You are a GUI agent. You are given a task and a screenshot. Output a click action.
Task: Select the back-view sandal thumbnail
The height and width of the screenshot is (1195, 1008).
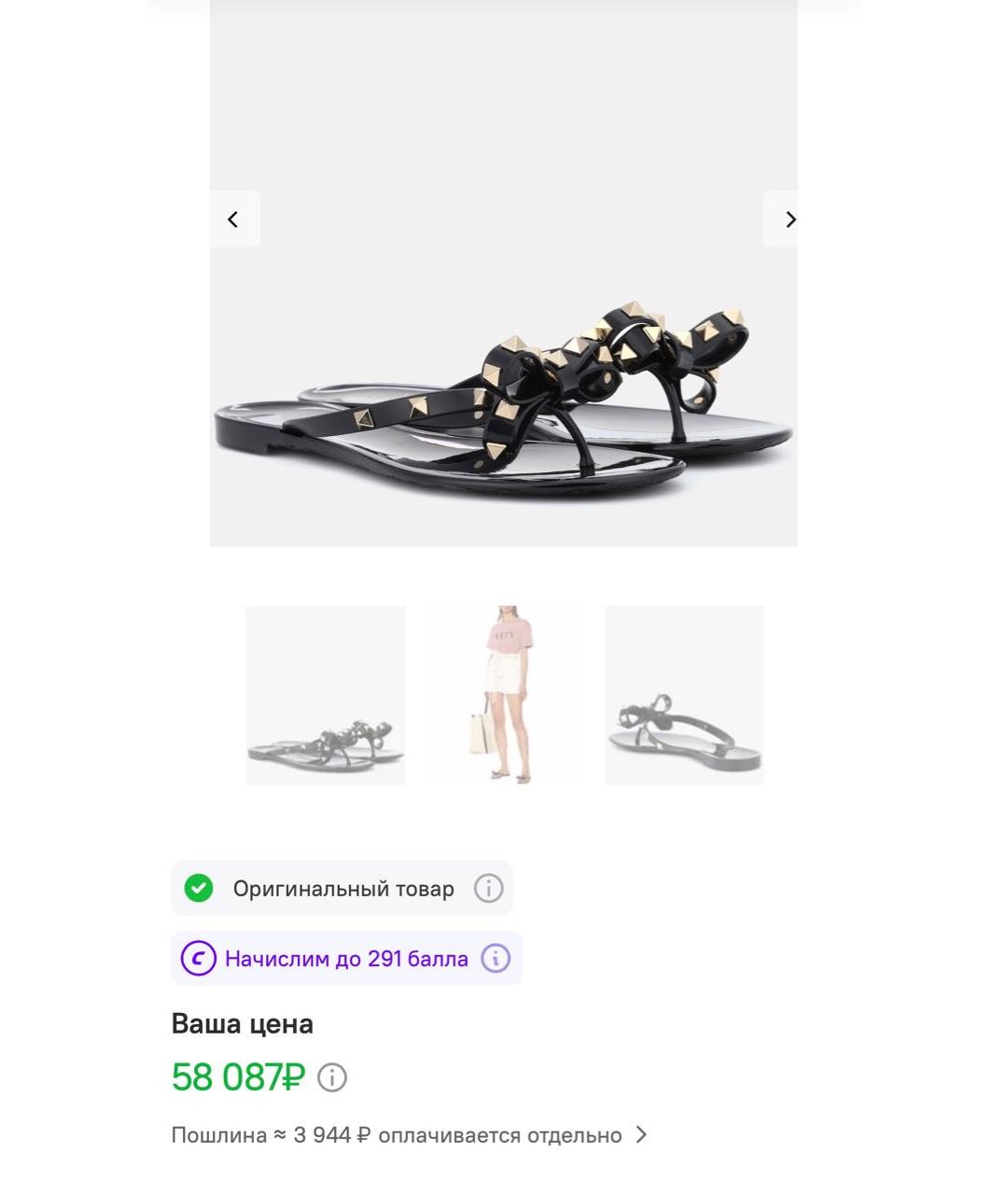pyautogui.click(x=684, y=695)
